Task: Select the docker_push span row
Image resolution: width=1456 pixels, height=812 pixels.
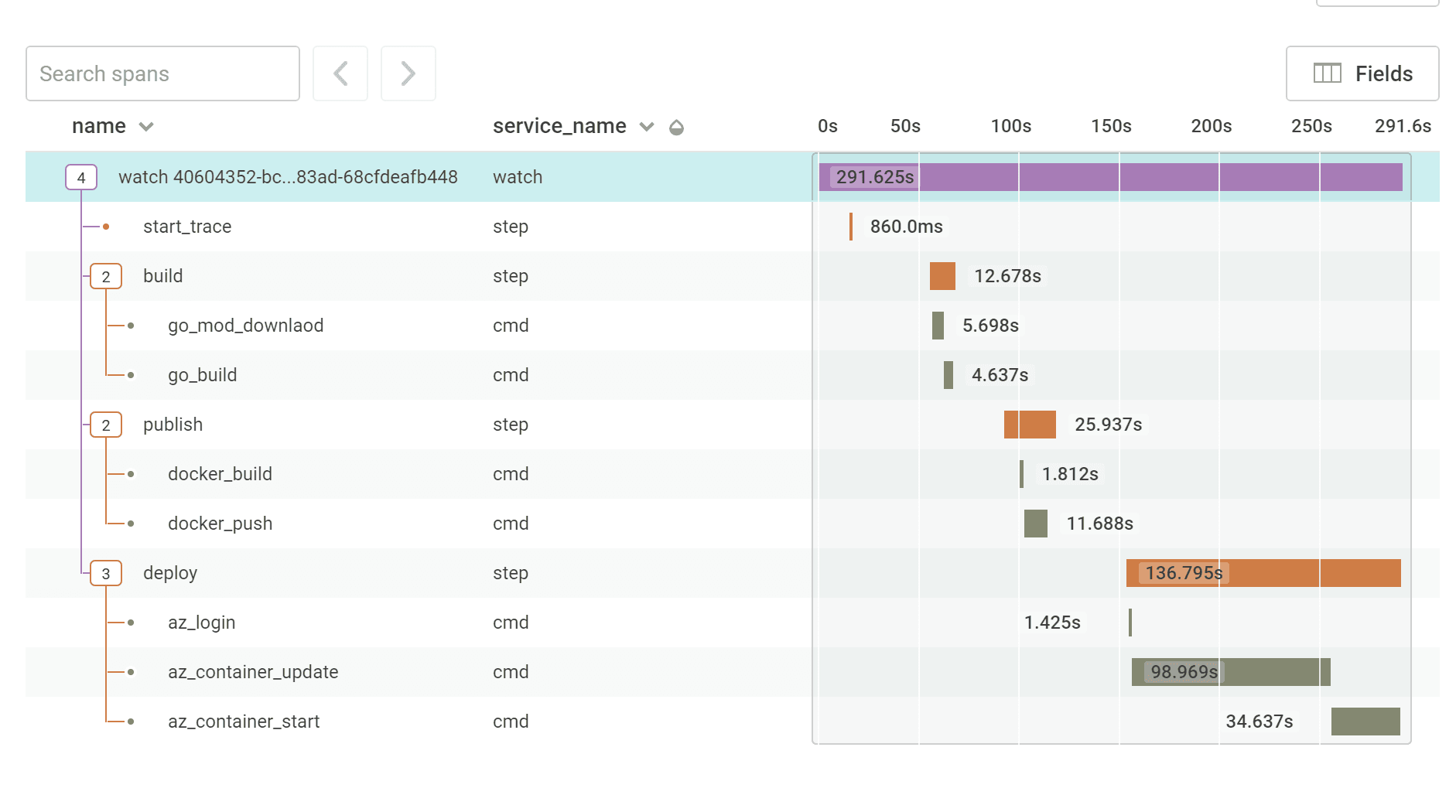Action: coord(220,524)
